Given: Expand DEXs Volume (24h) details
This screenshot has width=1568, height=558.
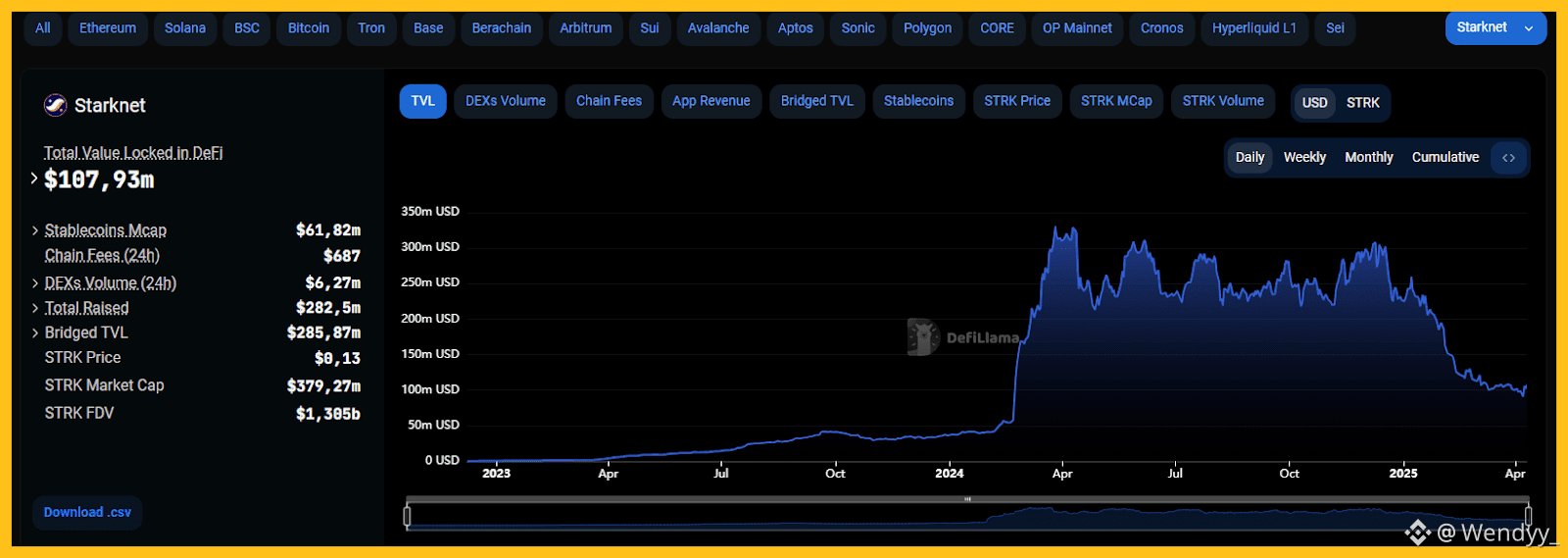Looking at the screenshot, I should (x=35, y=283).
